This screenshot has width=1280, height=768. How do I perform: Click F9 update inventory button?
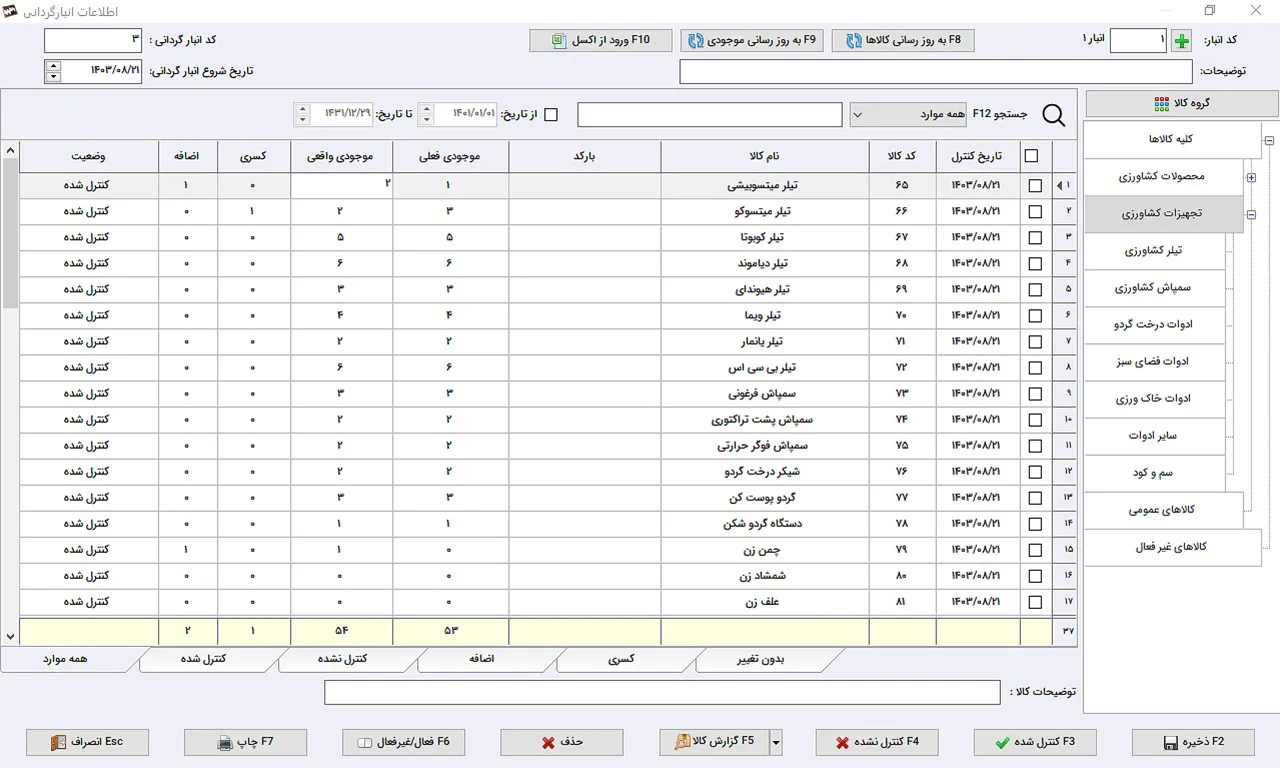click(752, 41)
